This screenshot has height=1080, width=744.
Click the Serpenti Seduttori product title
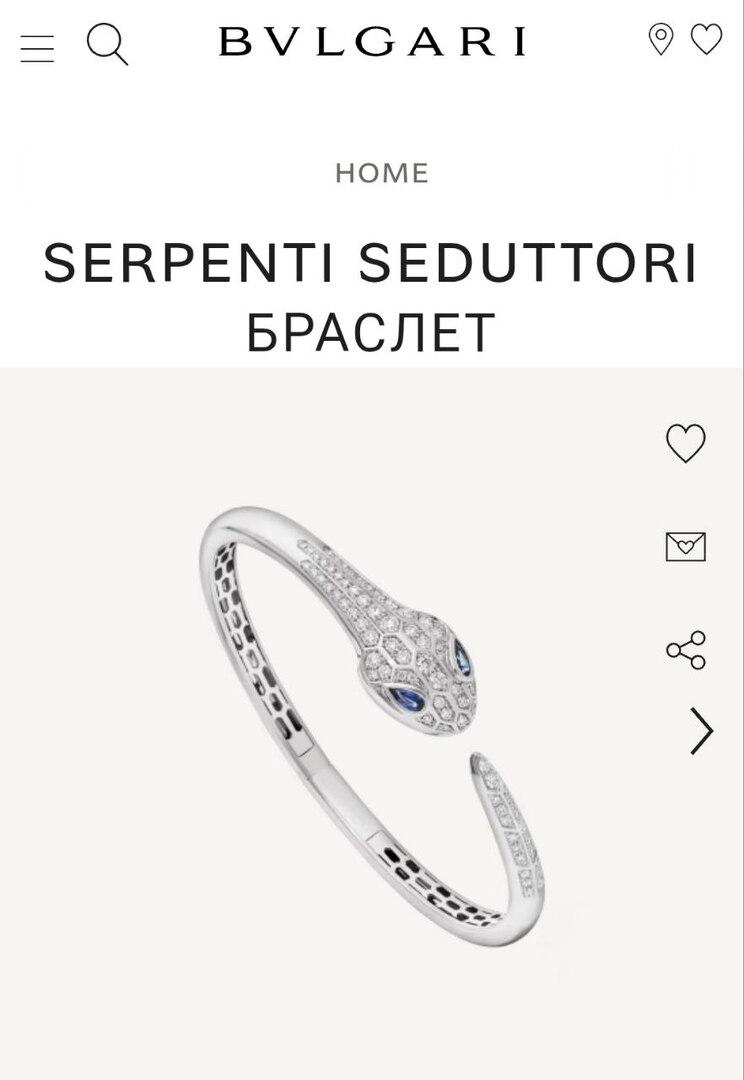pyautogui.click(x=371, y=262)
